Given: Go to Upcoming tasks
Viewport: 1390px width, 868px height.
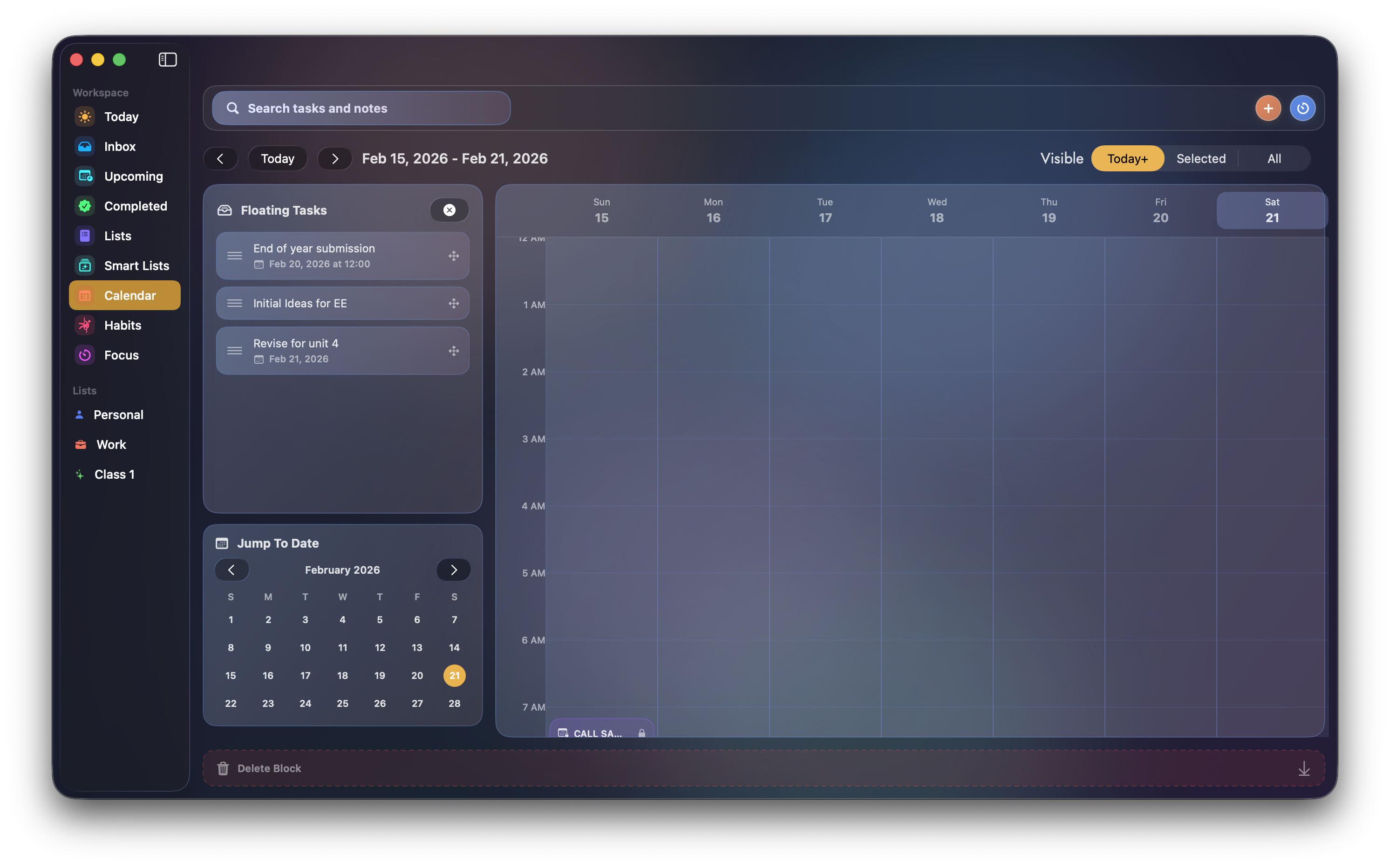Looking at the screenshot, I should 124,176.
